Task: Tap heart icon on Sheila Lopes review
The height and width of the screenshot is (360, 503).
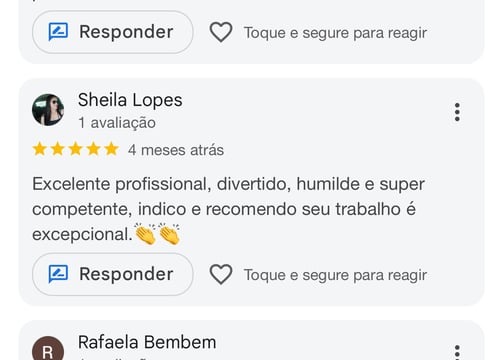Action: 221,274
